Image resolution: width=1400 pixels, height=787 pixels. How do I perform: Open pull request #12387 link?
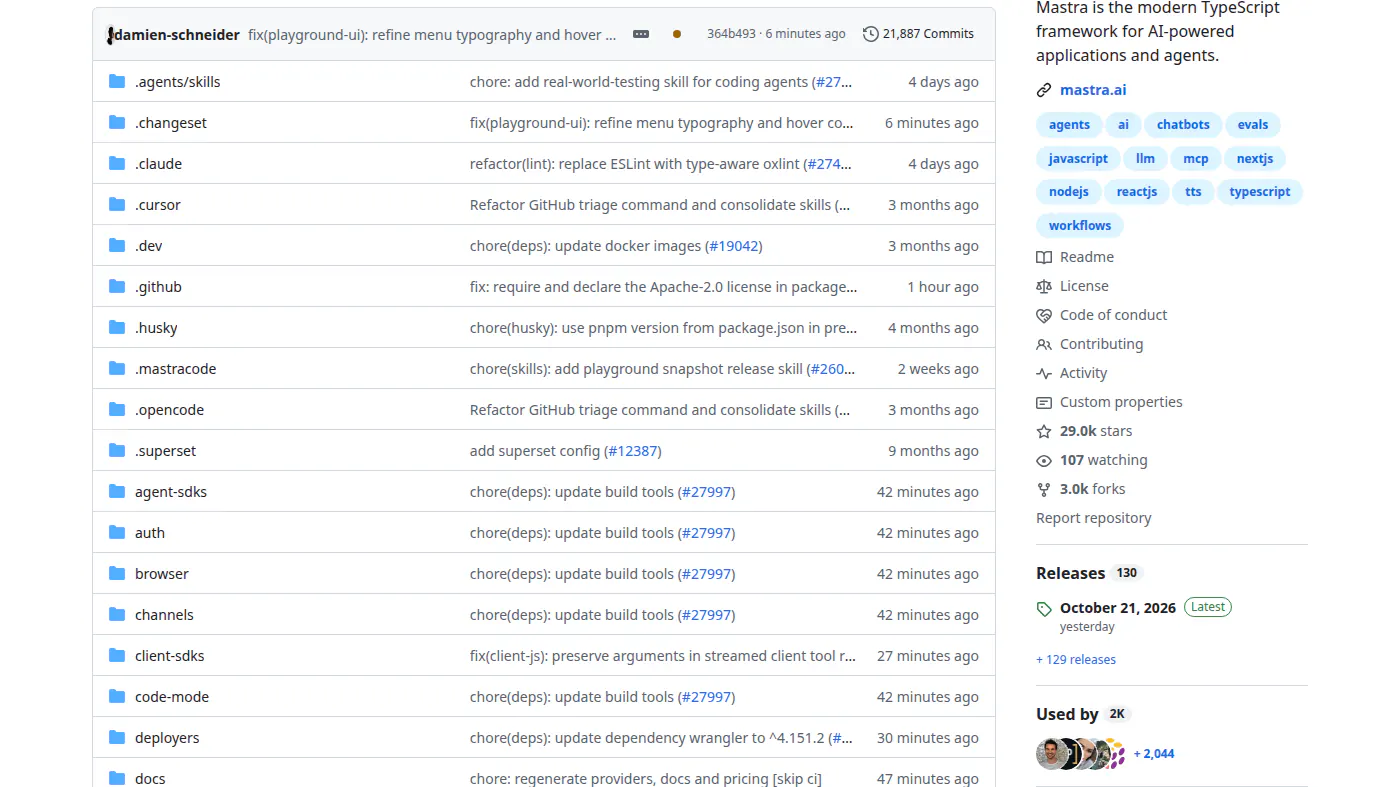[633, 450]
